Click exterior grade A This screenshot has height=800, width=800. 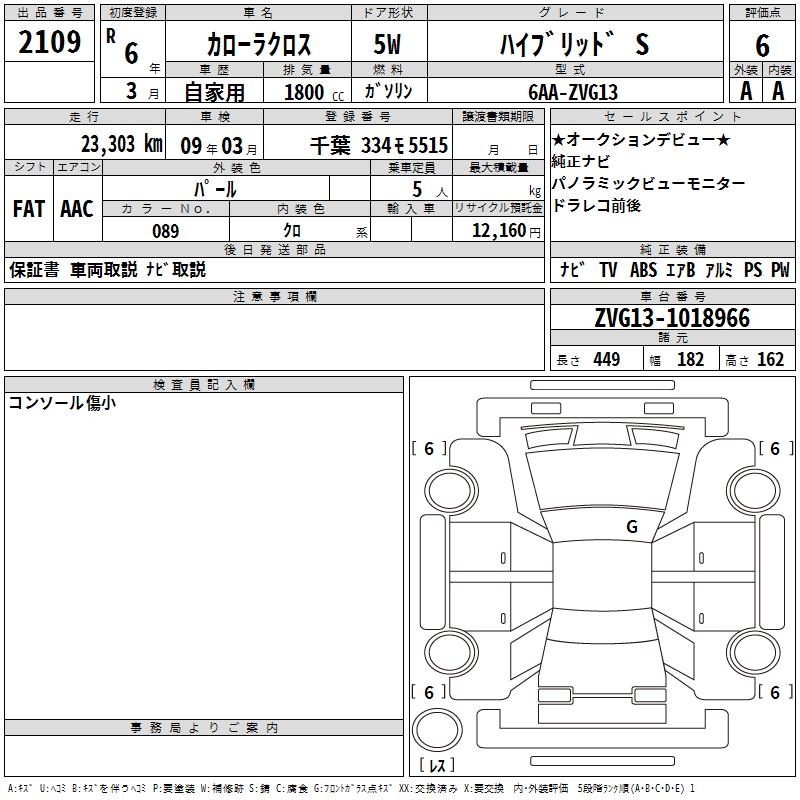coord(746,91)
